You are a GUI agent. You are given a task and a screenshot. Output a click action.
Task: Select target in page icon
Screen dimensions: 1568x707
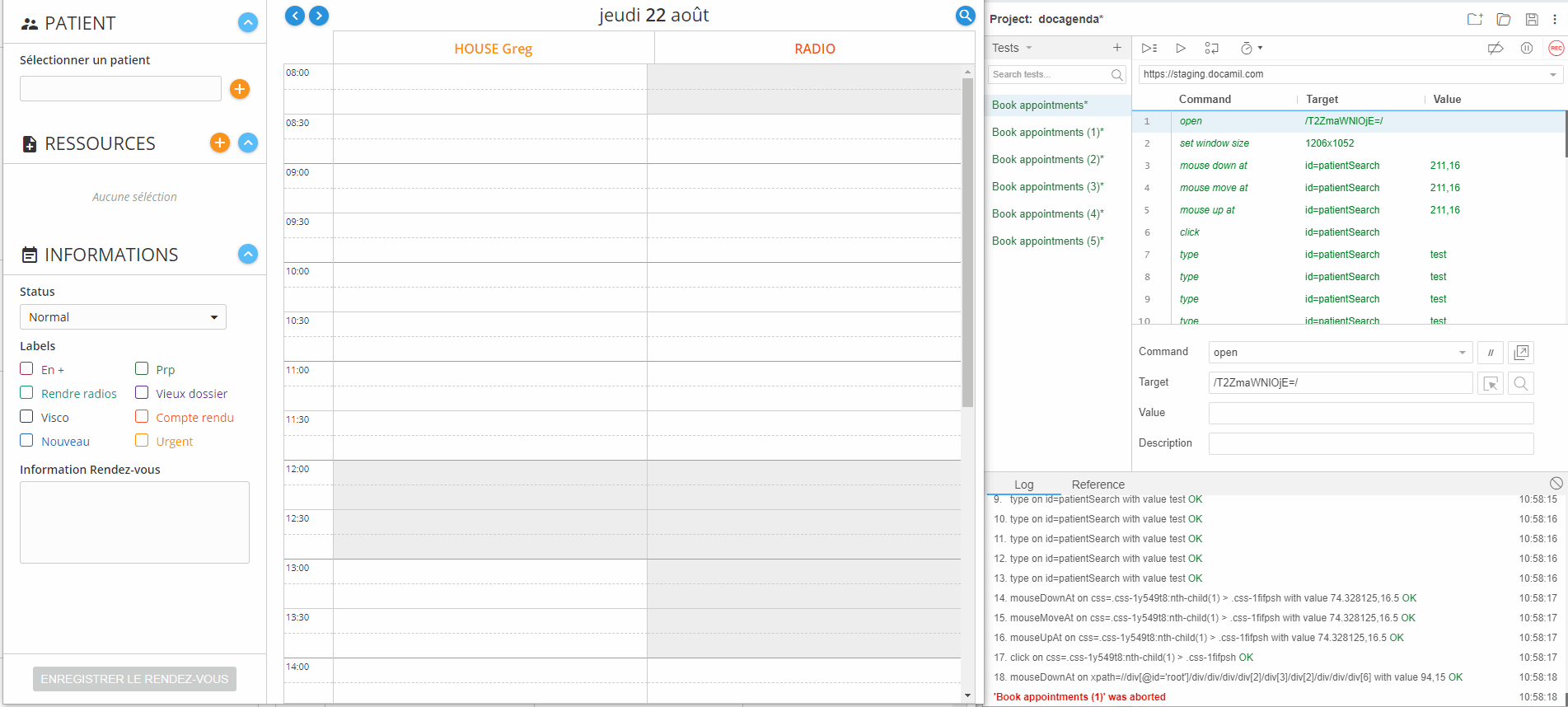click(x=1491, y=383)
